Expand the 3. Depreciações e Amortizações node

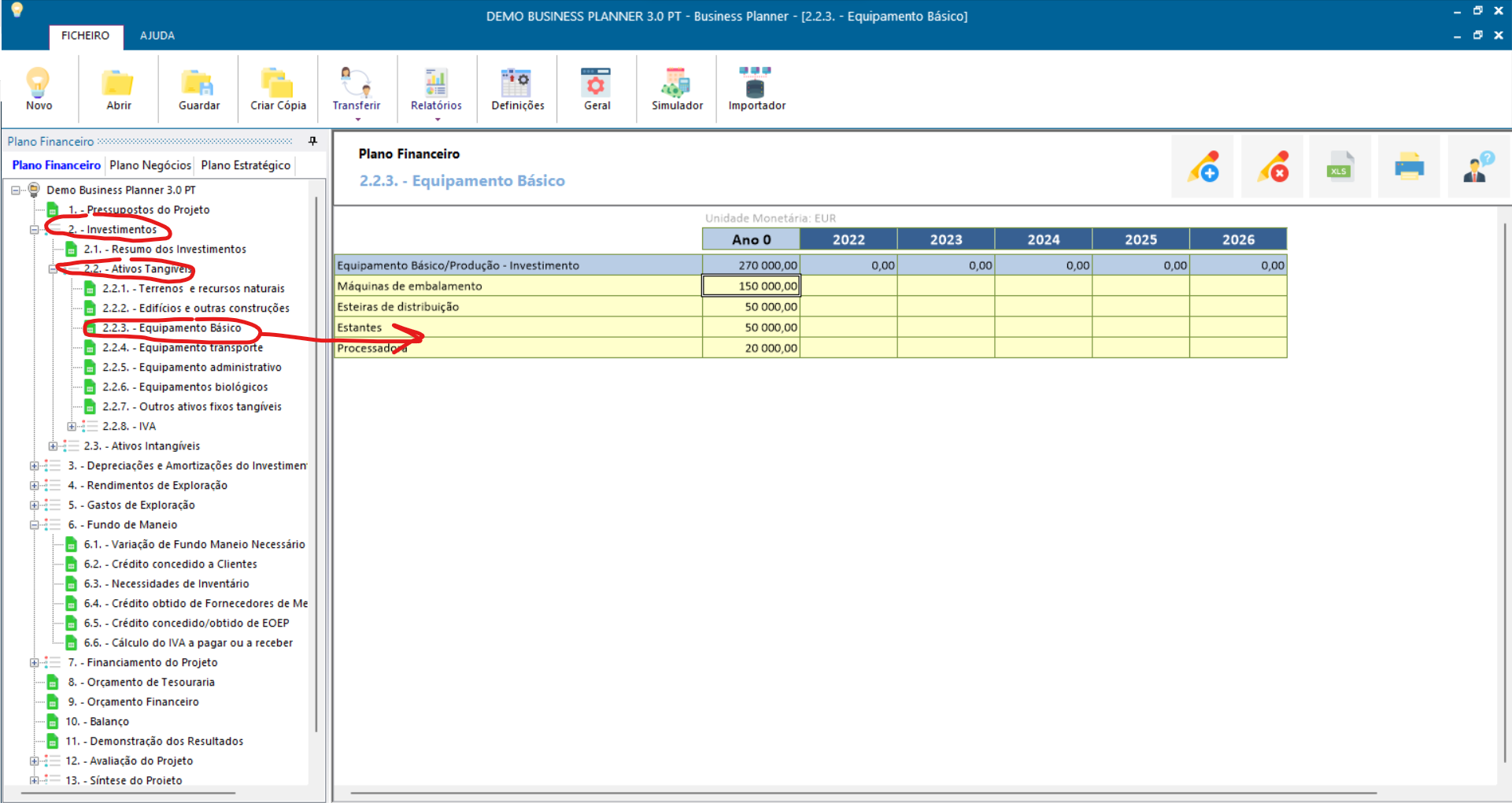[34, 466]
